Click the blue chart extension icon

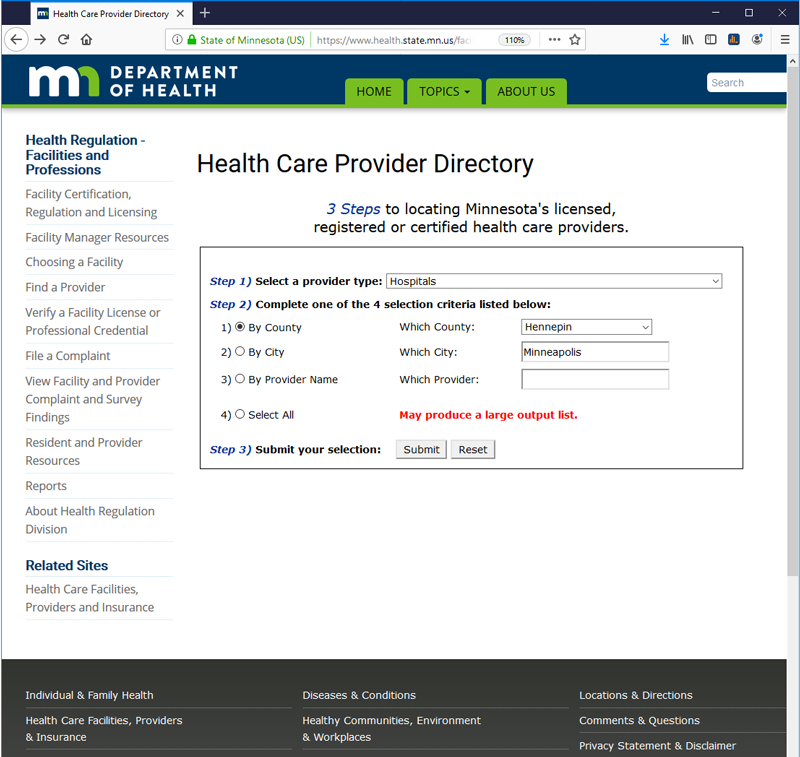click(734, 40)
